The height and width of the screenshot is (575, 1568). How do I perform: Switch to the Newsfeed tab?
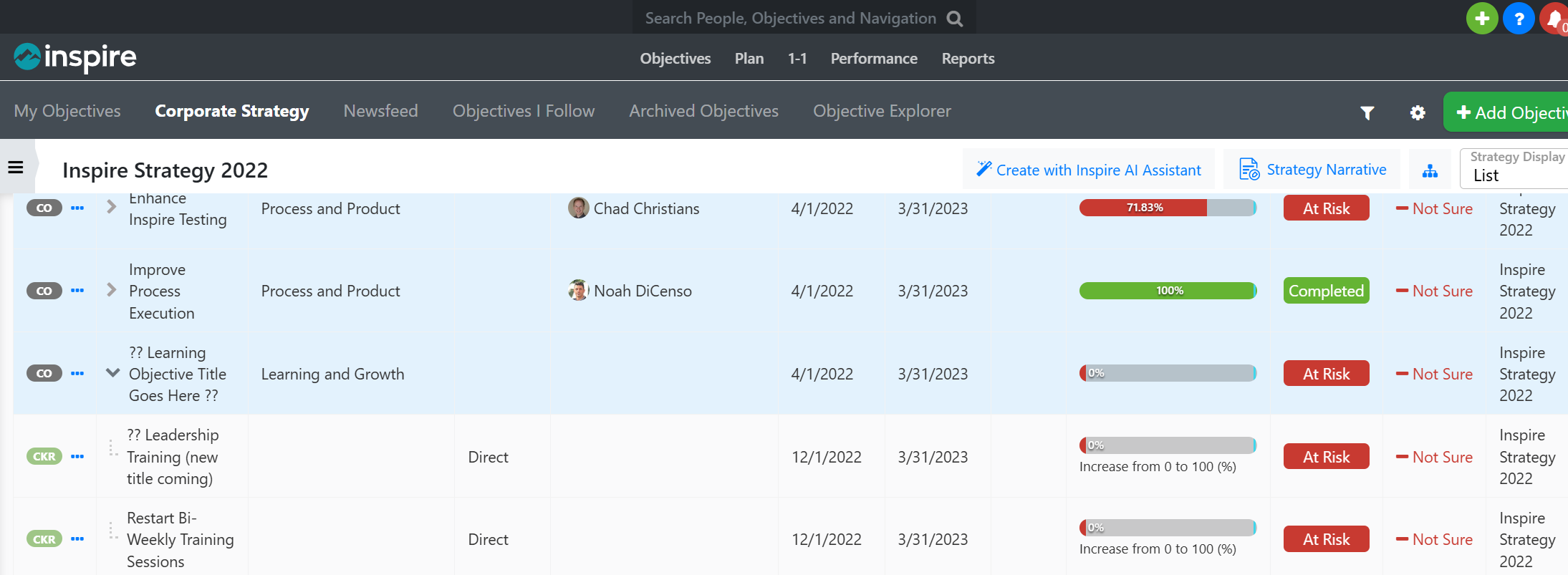coord(380,111)
